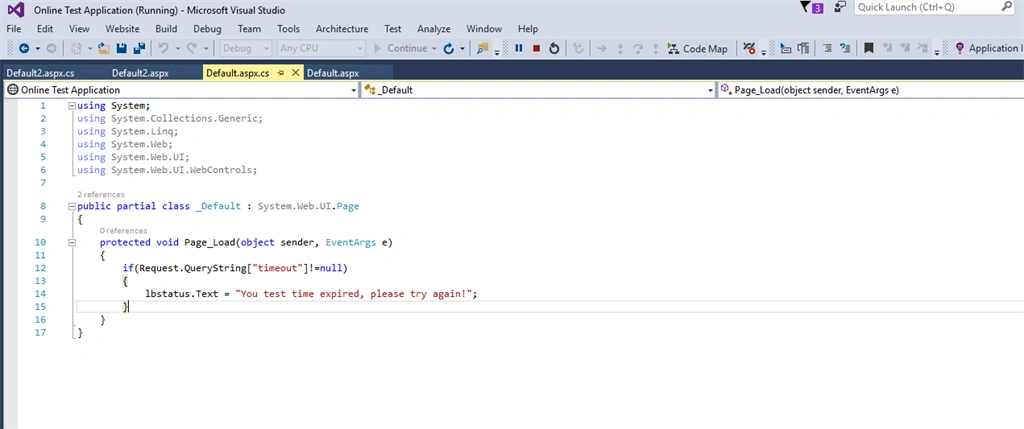Screen dimensions: 1024x429
Task: Open the Undo history dropdown arrow
Action: click(177, 48)
